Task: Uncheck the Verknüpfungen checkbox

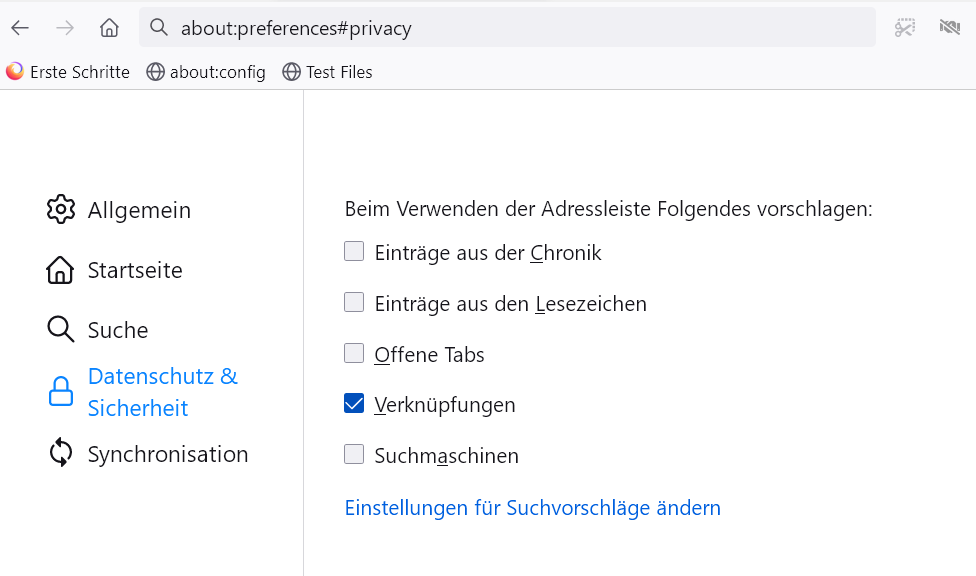Action: (x=354, y=404)
